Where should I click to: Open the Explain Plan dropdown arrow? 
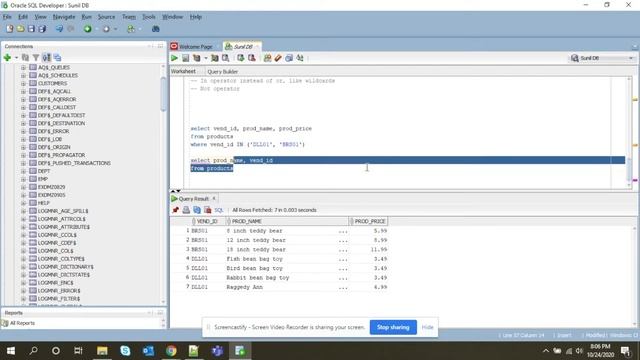[x=206, y=58]
